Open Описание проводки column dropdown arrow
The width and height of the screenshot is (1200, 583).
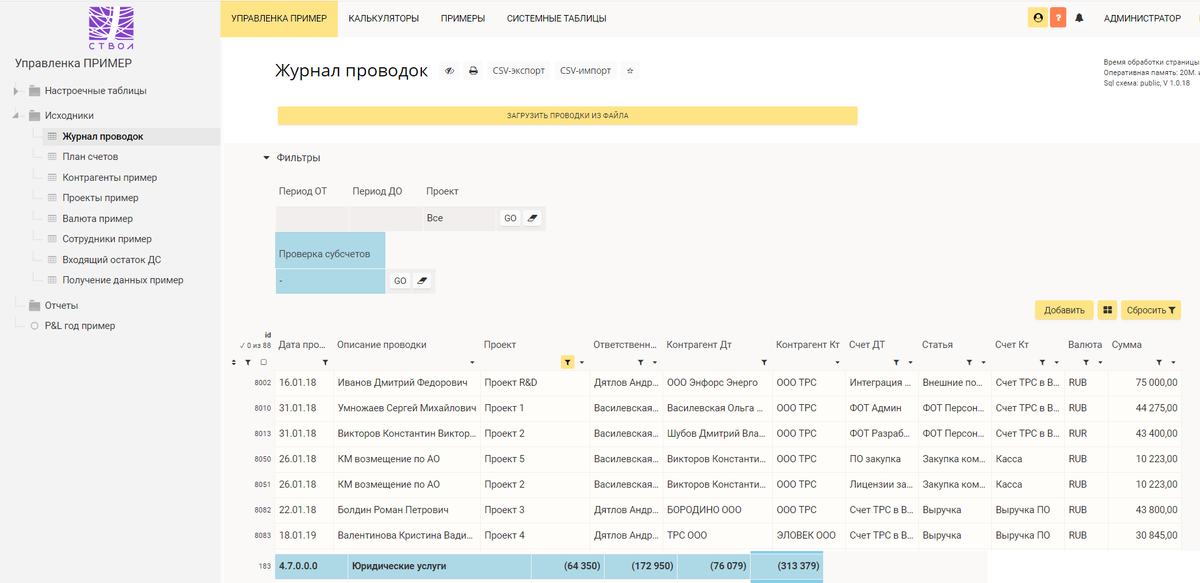472,362
